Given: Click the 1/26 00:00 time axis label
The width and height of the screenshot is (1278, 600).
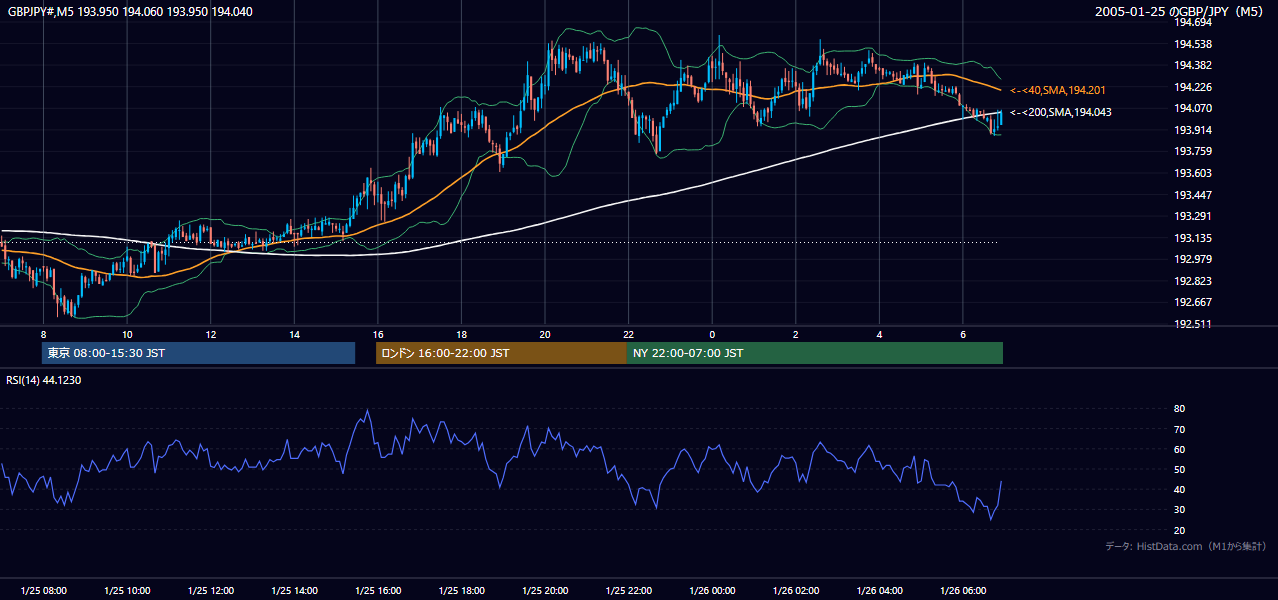Looking at the screenshot, I should 712,591.
